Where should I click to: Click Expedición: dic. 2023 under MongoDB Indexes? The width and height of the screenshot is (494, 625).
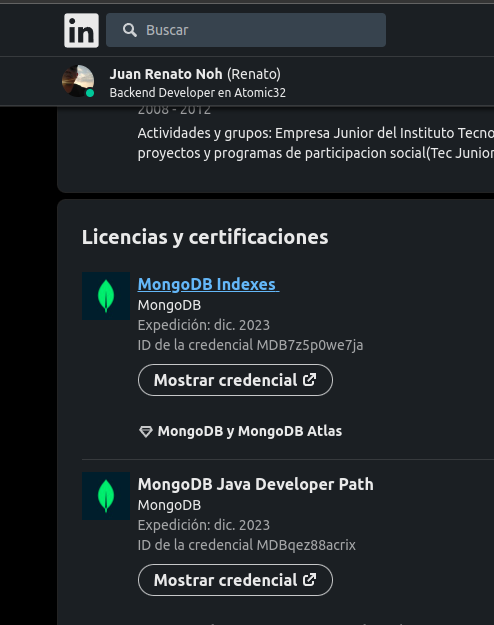204,325
